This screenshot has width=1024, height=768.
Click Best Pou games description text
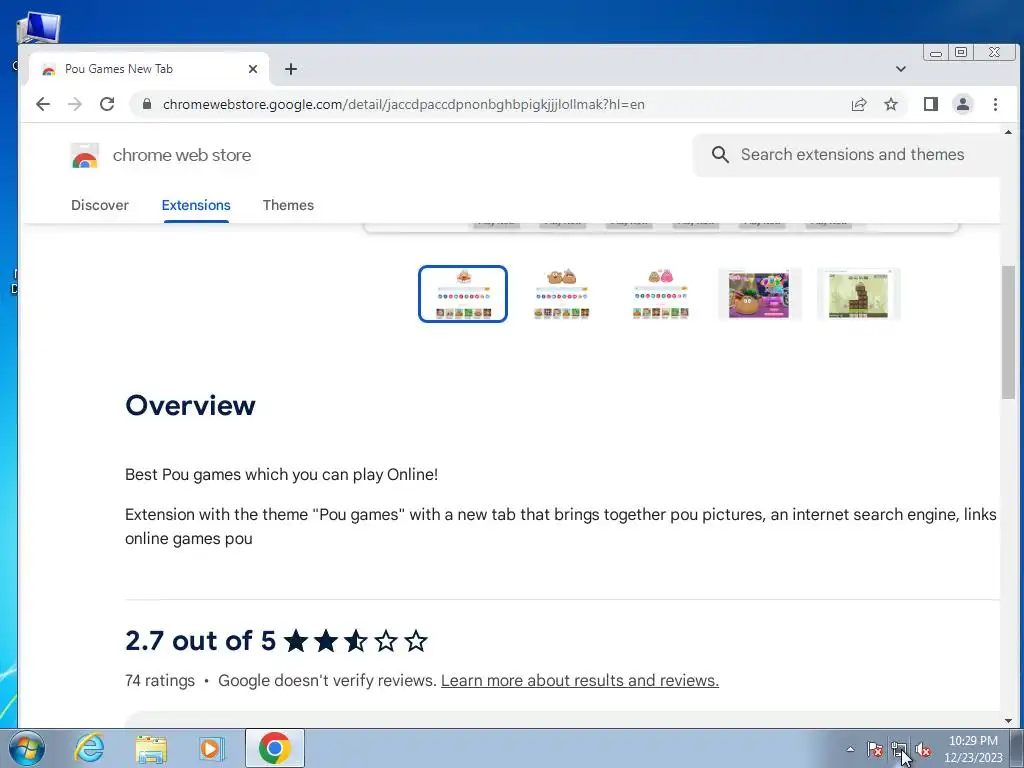coord(281,475)
